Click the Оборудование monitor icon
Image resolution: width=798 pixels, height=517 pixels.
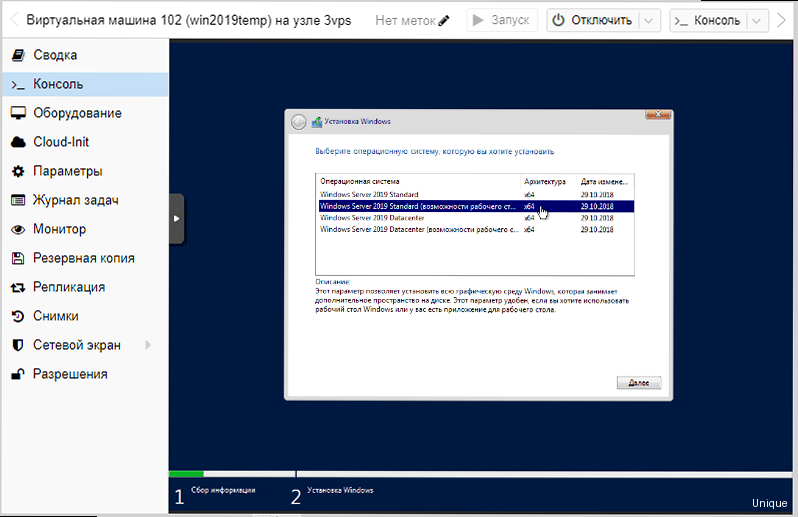(x=17, y=113)
